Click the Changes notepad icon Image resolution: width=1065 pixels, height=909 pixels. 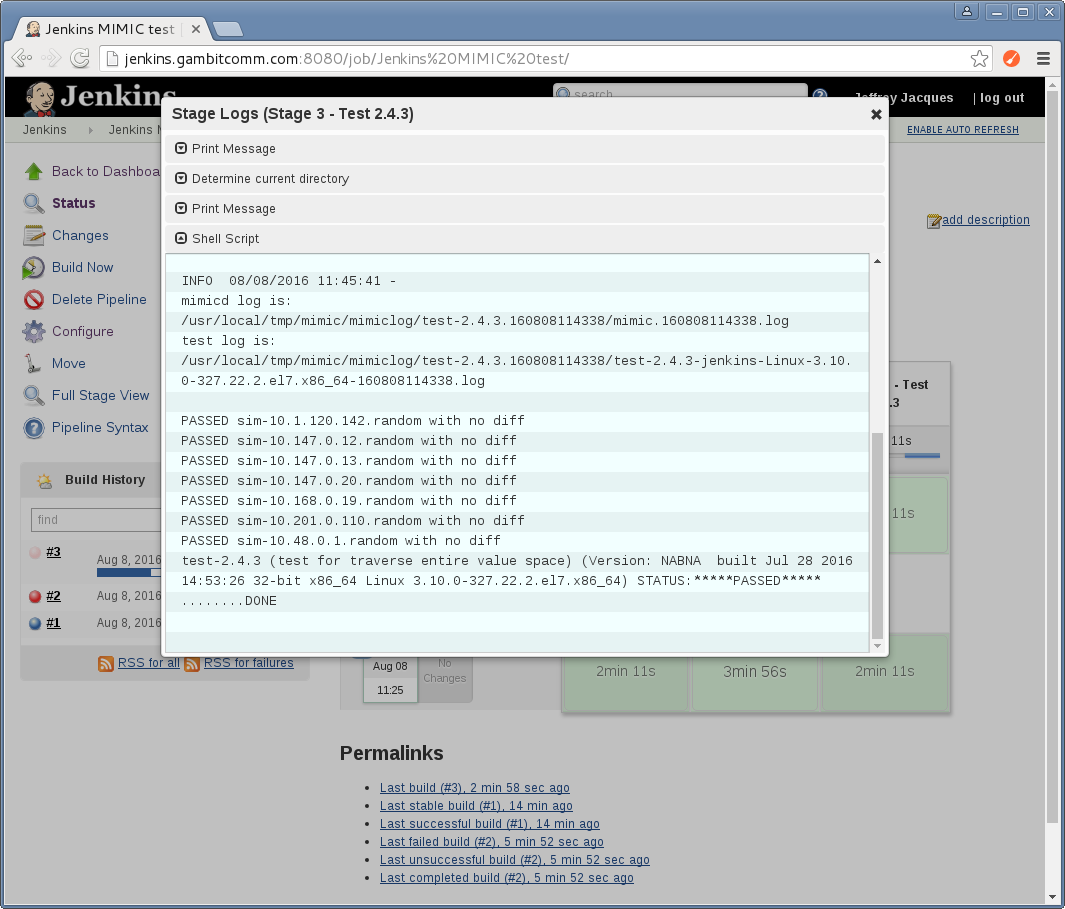[33, 235]
